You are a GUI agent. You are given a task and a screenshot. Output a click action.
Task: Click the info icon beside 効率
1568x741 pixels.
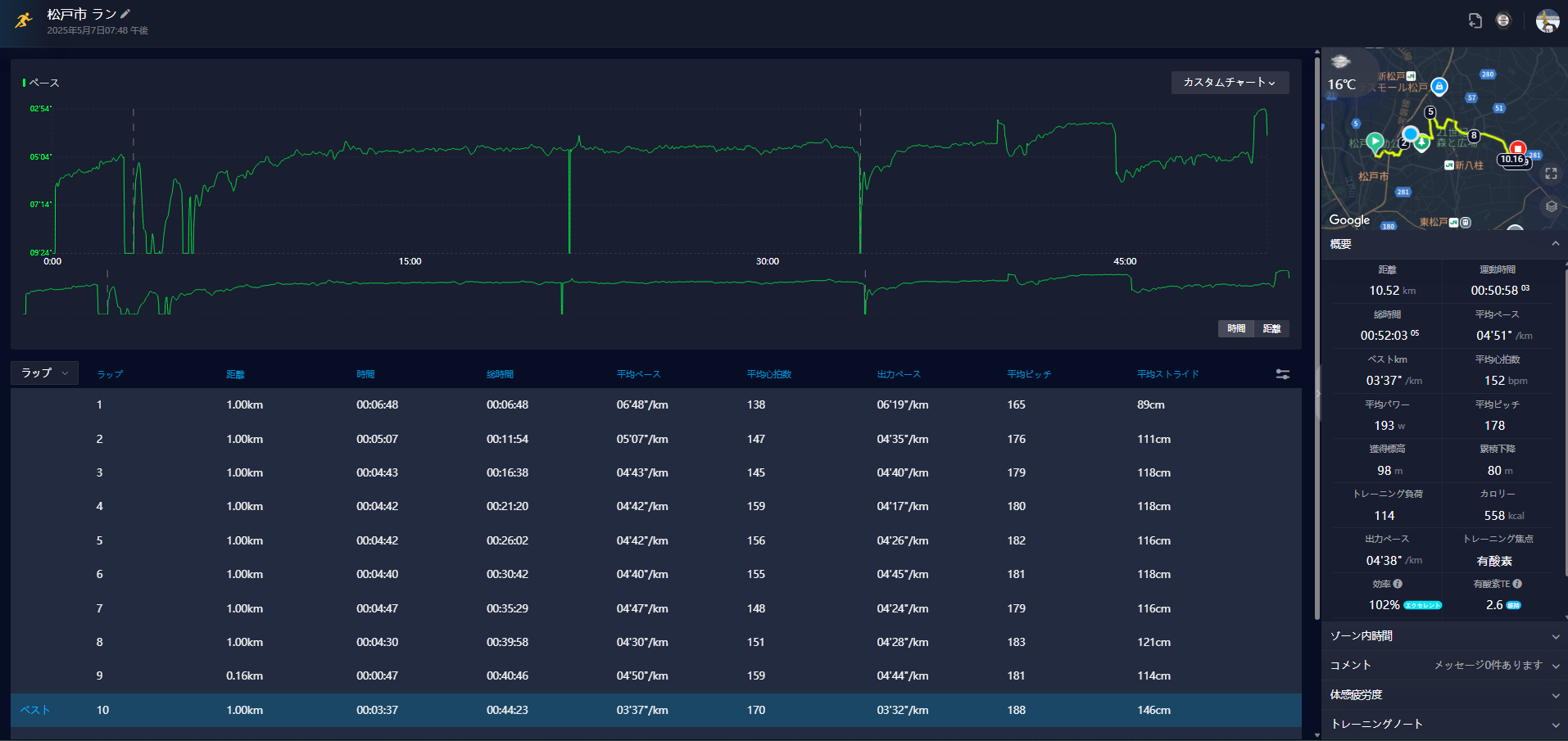pyautogui.click(x=1398, y=584)
